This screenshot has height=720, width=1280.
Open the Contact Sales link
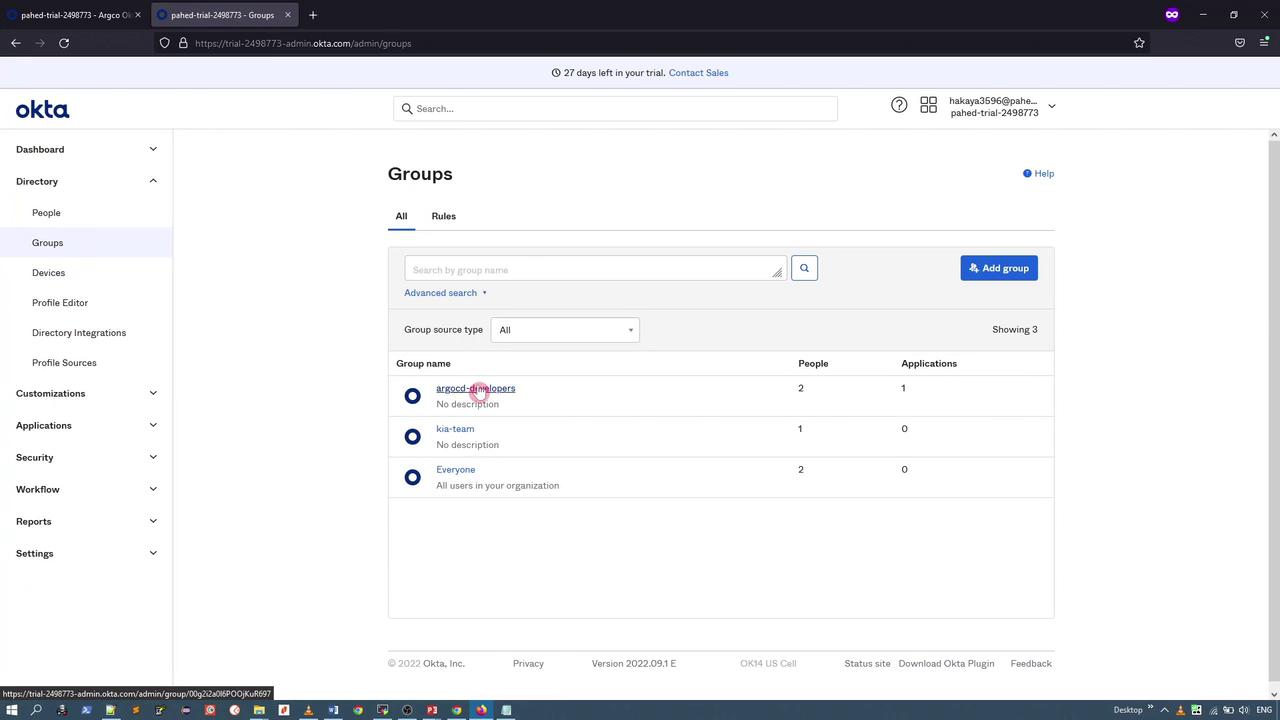(698, 73)
